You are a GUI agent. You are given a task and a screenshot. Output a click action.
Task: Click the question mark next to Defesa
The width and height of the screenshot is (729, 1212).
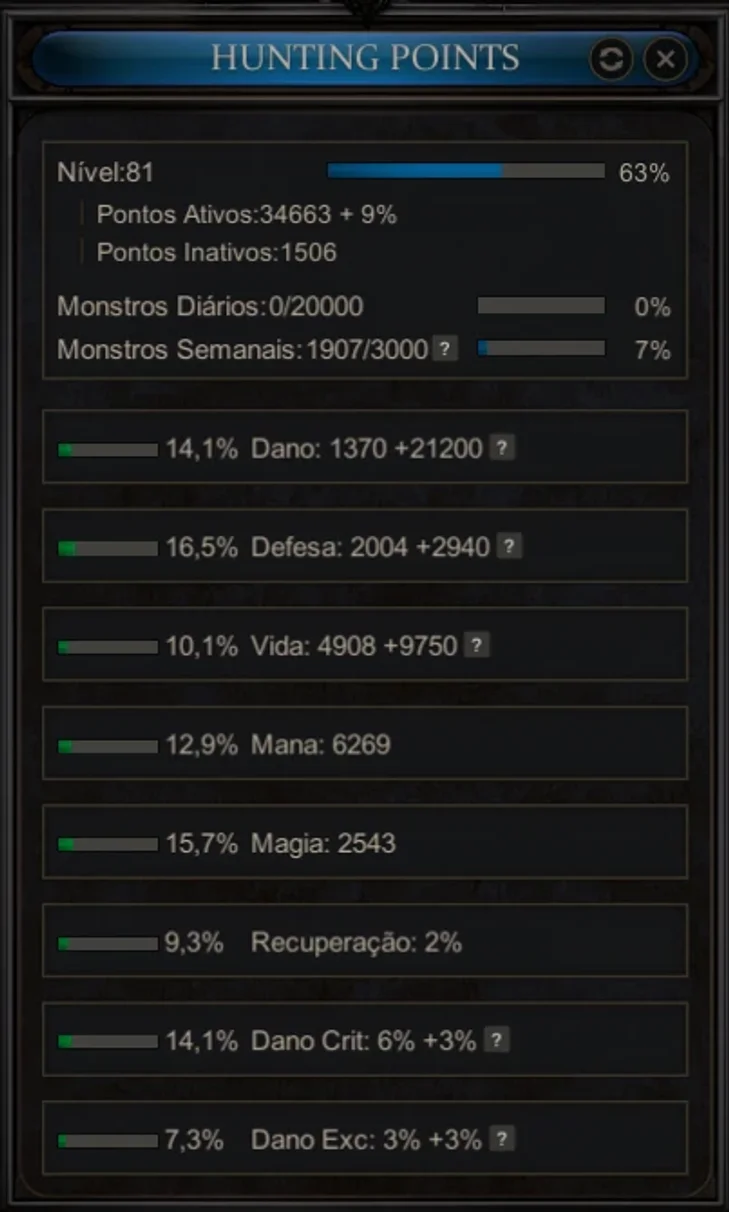[x=510, y=546]
